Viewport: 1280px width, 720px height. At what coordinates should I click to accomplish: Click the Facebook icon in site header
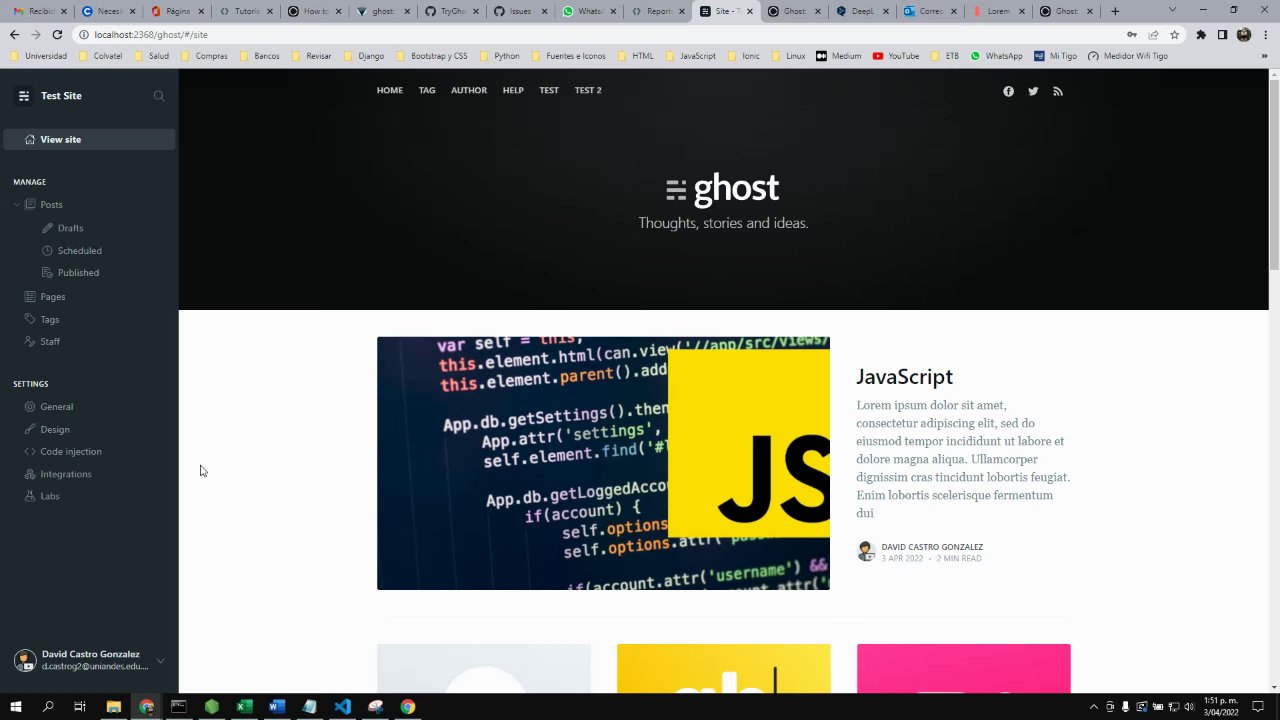1008,91
